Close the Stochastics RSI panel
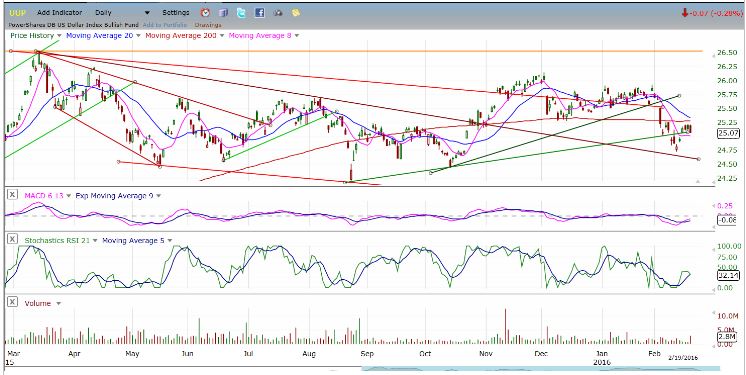746x375 pixels. pyautogui.click(x=13, y=240)
